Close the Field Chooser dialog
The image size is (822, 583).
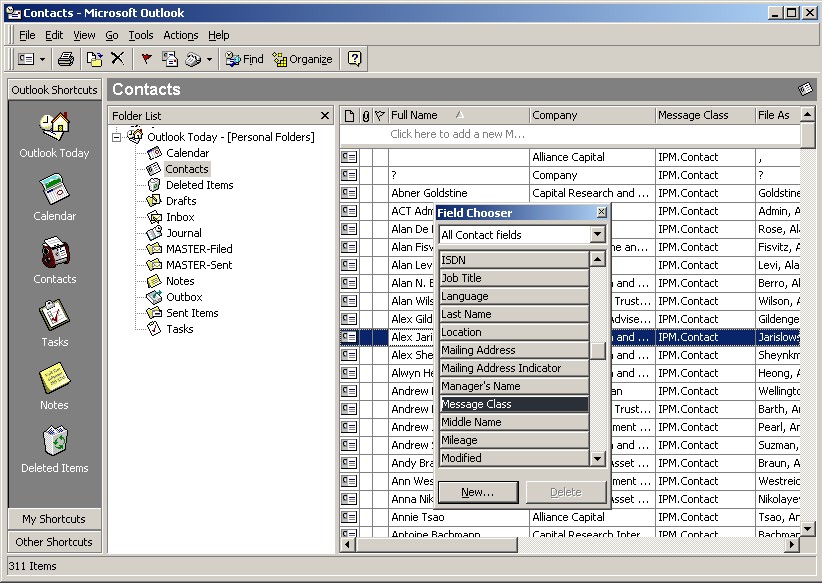[601, 212]
